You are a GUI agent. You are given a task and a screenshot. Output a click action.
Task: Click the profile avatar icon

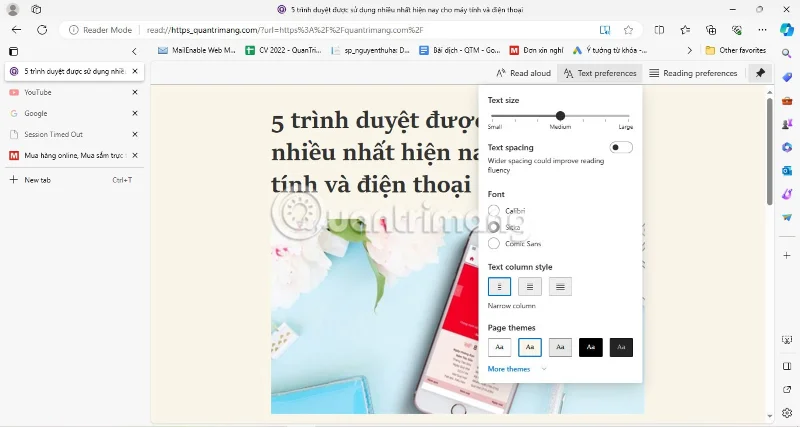[x=13, y=9]
